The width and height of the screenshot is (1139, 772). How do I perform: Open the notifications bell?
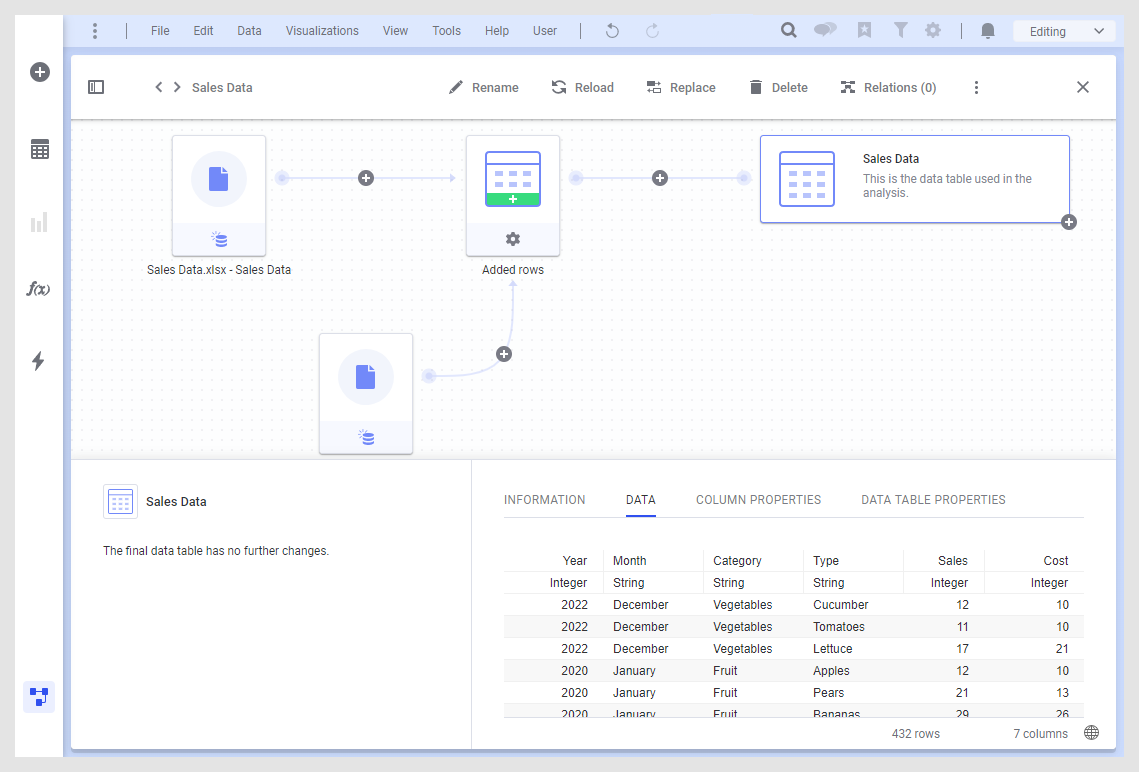point(988,31)
